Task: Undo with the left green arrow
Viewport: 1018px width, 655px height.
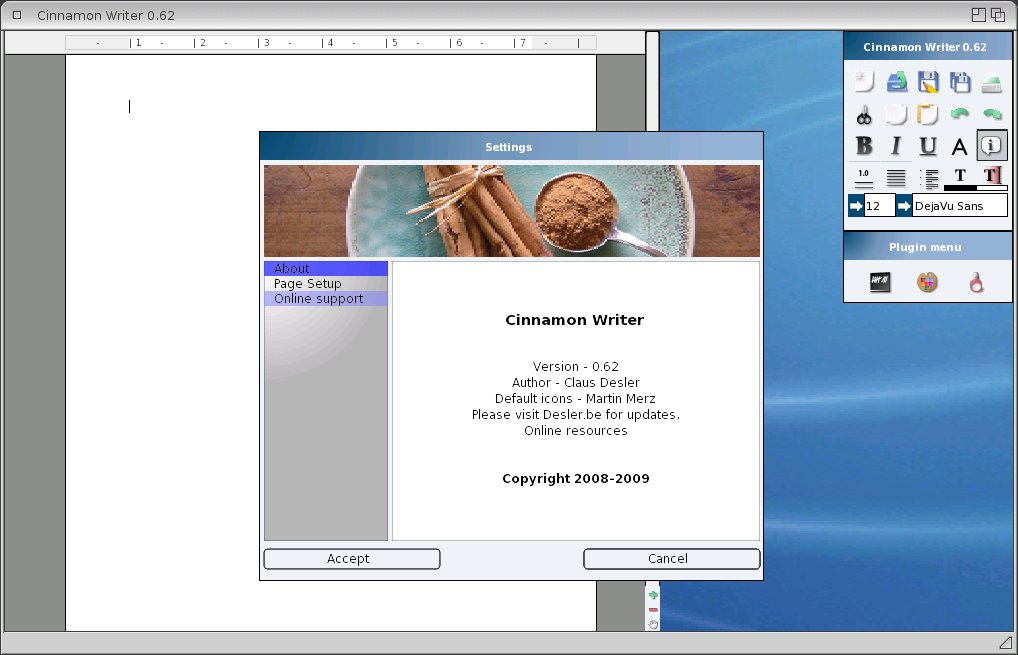Action: tap(960, 114)
